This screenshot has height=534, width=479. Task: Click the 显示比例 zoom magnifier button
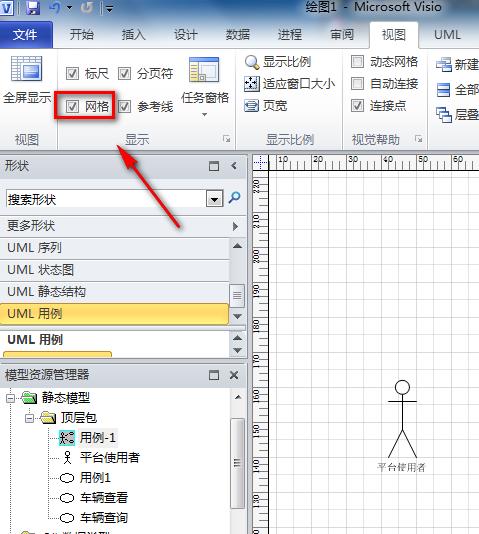(x=277, y=62)
